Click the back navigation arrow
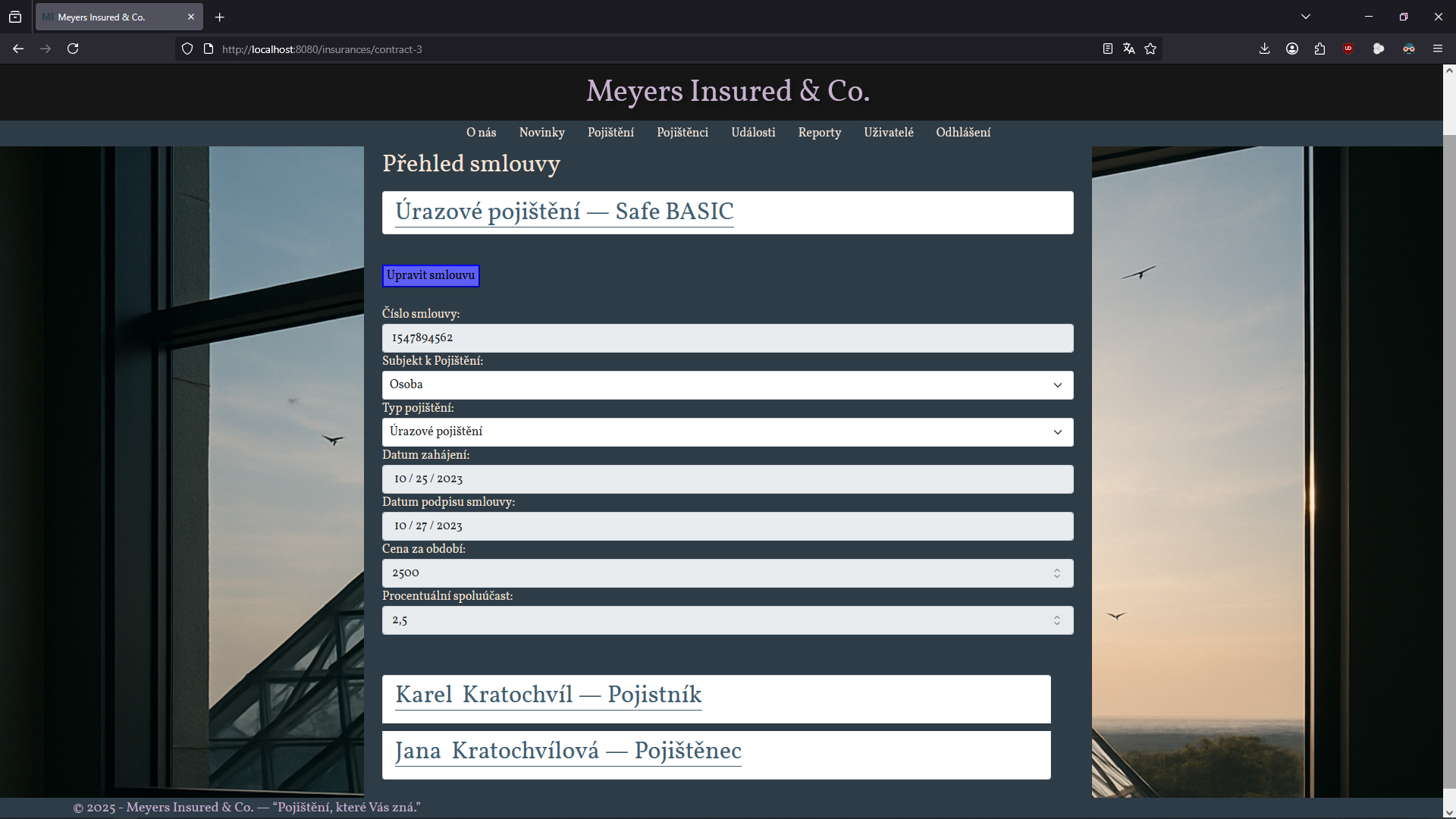Image resolution: width=1456 pixels, height=819 pixels. click(18, 49)
